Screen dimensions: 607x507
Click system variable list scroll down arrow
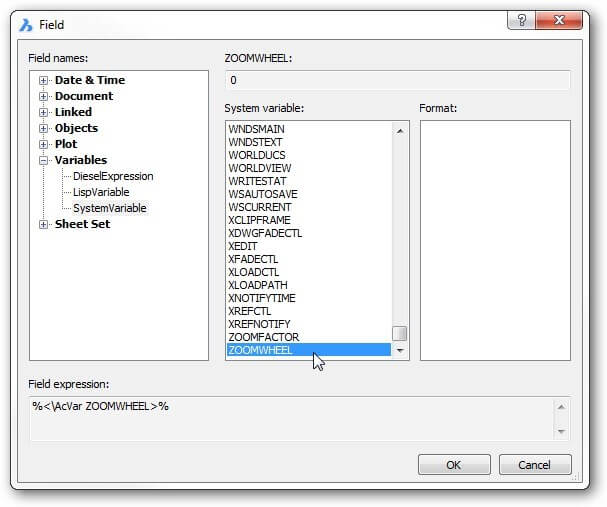pyautogui.click(x=400, y=351)
